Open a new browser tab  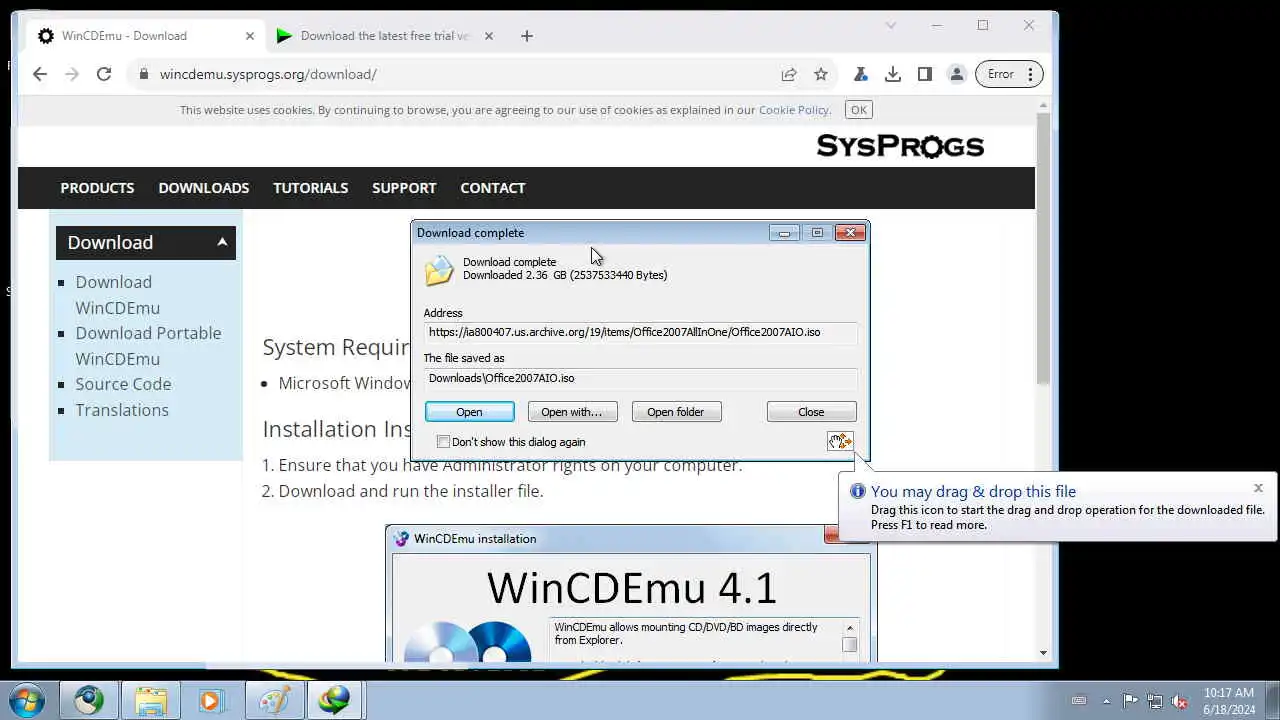[x=527, y=36]
